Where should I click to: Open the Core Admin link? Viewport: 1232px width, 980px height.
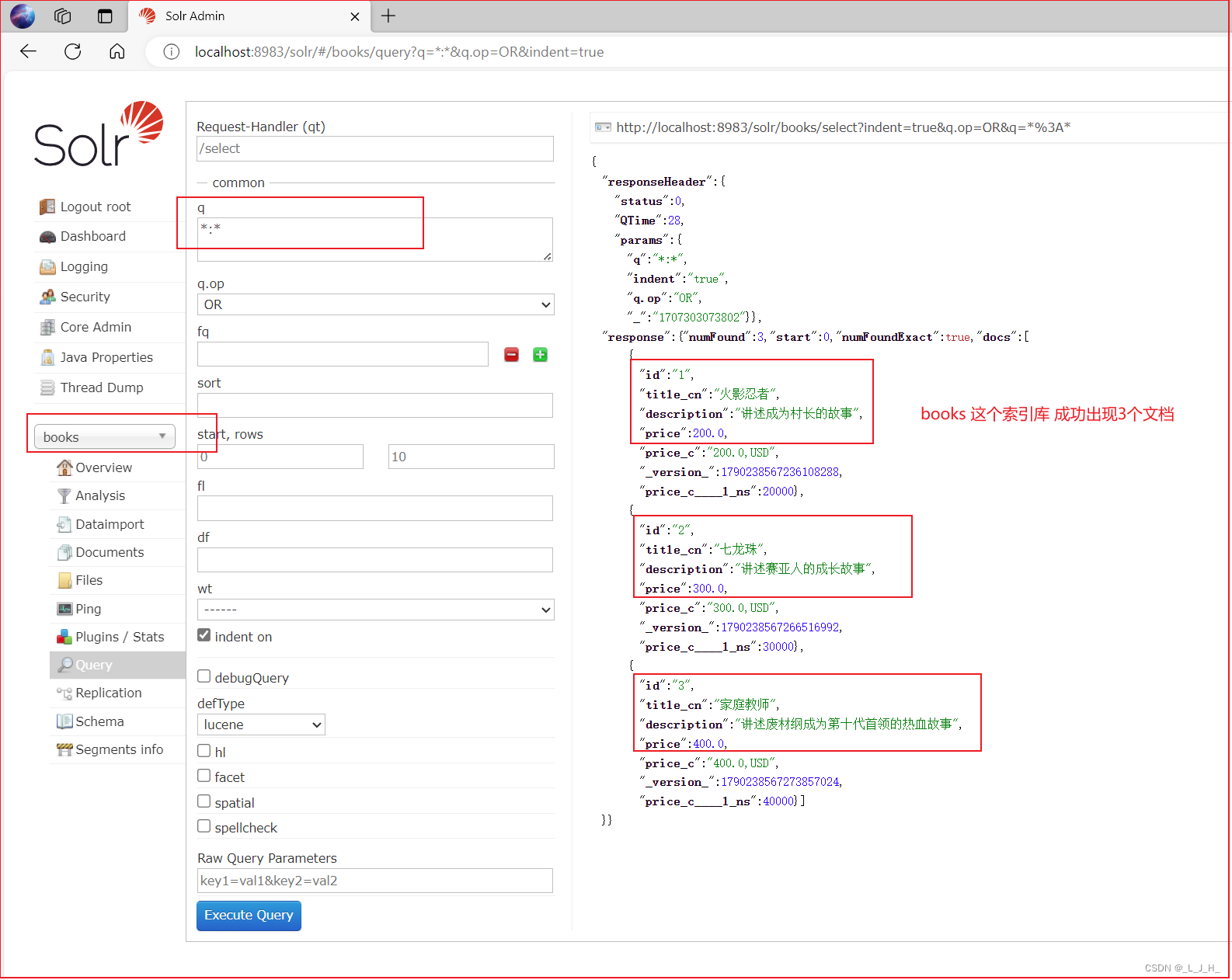tap(96, 327)
